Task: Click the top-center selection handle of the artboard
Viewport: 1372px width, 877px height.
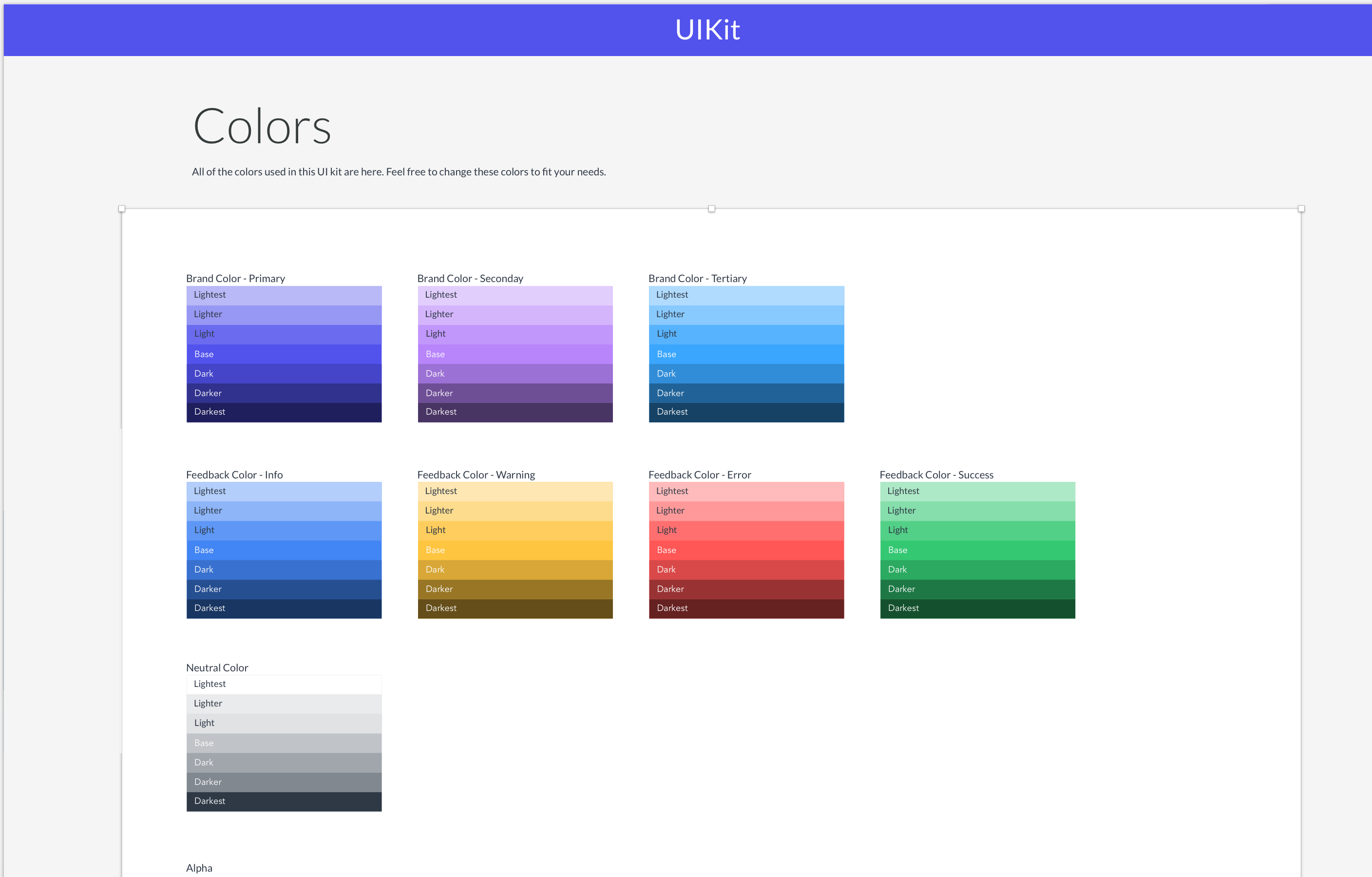Action: [x=711, y=209]
